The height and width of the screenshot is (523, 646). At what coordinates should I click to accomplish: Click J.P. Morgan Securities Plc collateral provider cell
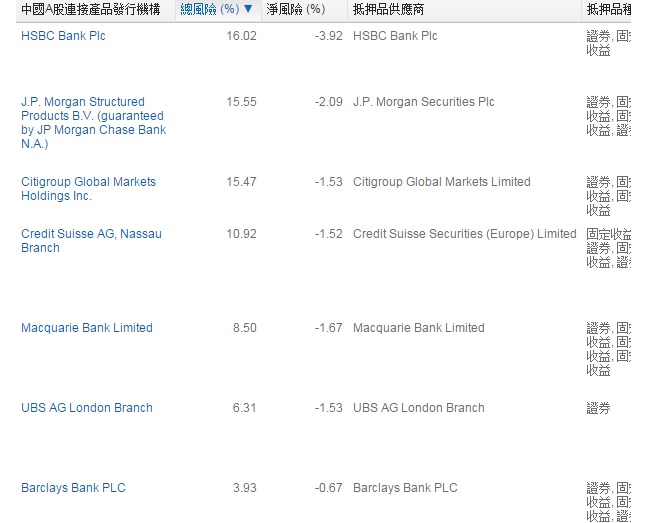pyautogui.click(x=423, y=102)
